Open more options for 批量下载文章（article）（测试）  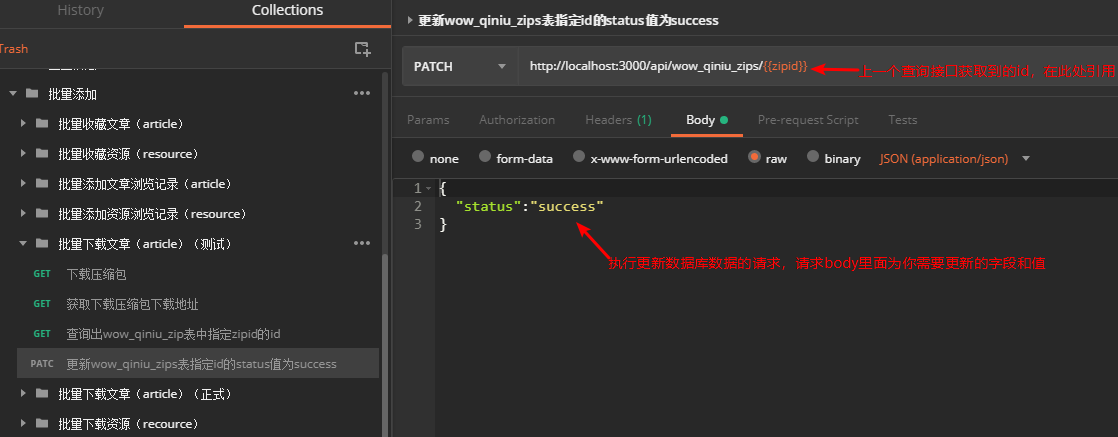point(362,243)
